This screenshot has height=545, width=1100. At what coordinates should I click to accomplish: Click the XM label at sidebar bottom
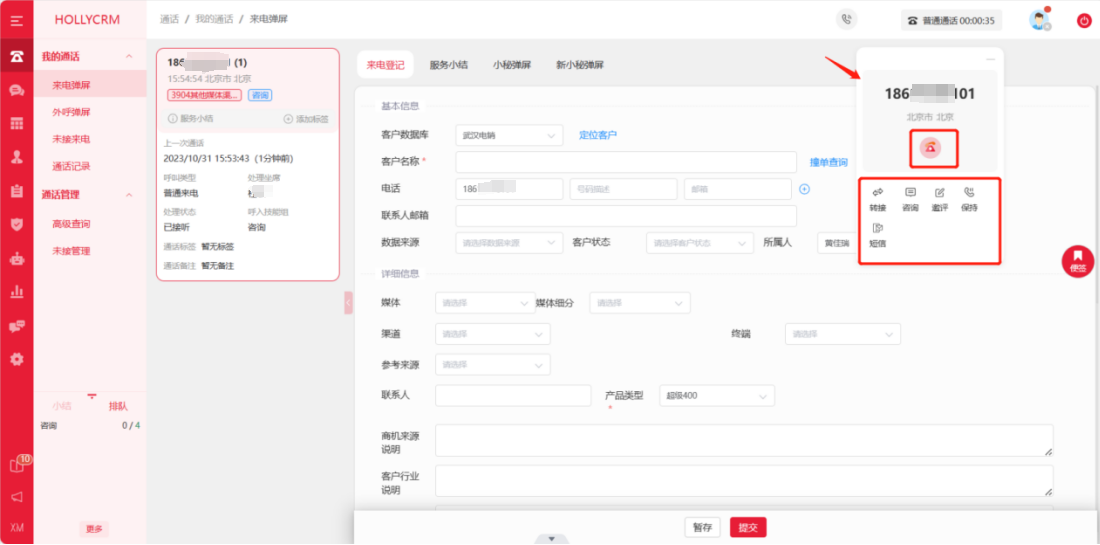point(17,528)
